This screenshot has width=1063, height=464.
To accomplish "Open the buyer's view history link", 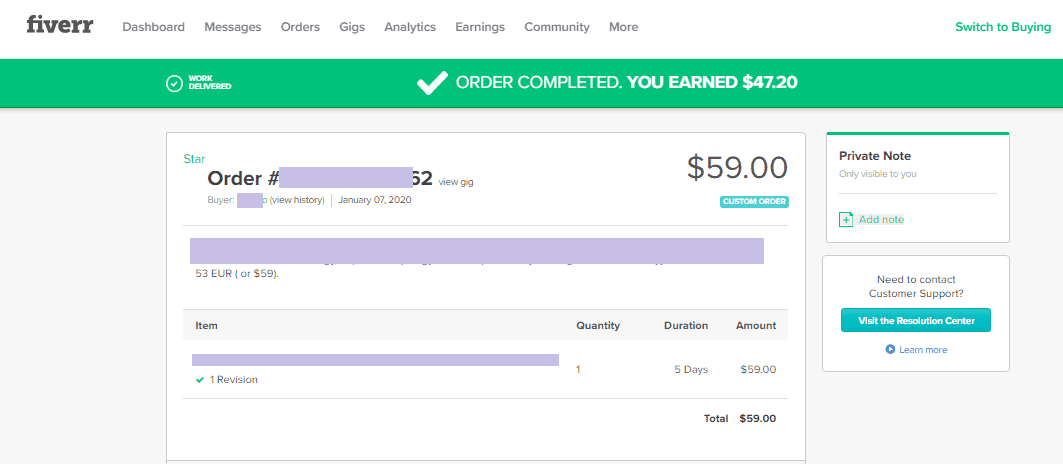I will pos(297,200).
